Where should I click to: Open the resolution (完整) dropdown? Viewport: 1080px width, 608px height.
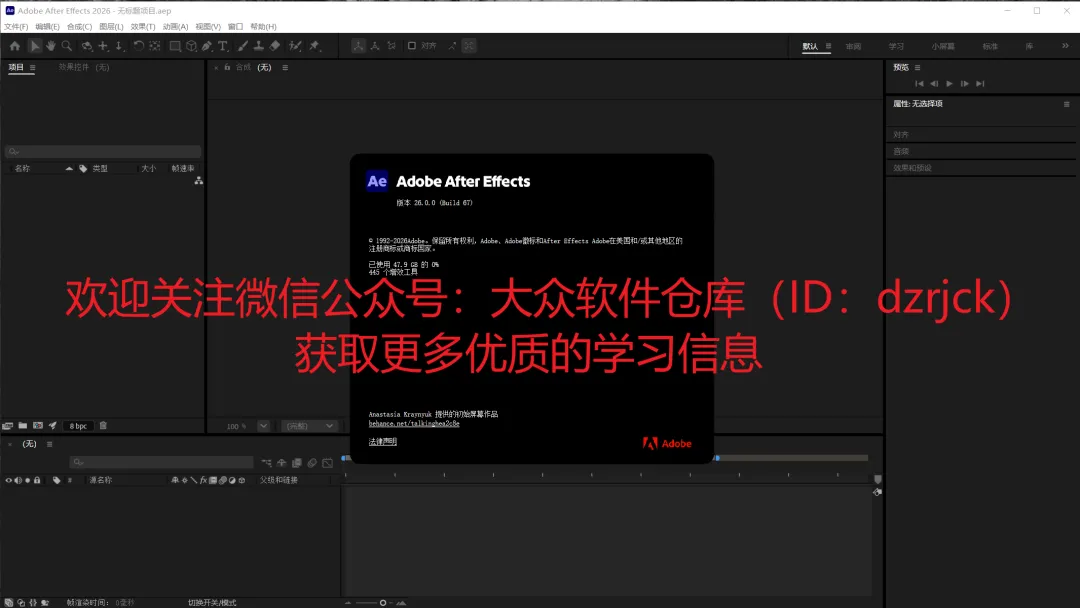point(309,426)
